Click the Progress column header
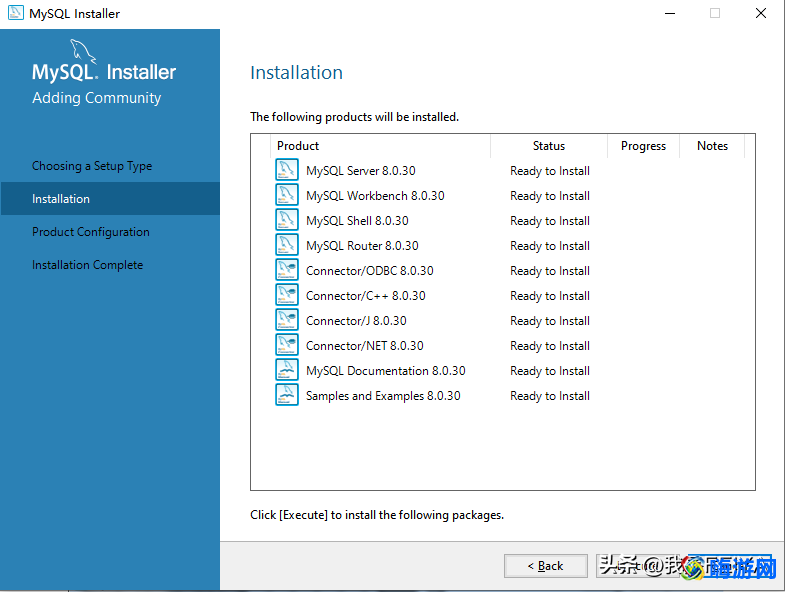The image size is (785, 592). click(x=643, y=146)
